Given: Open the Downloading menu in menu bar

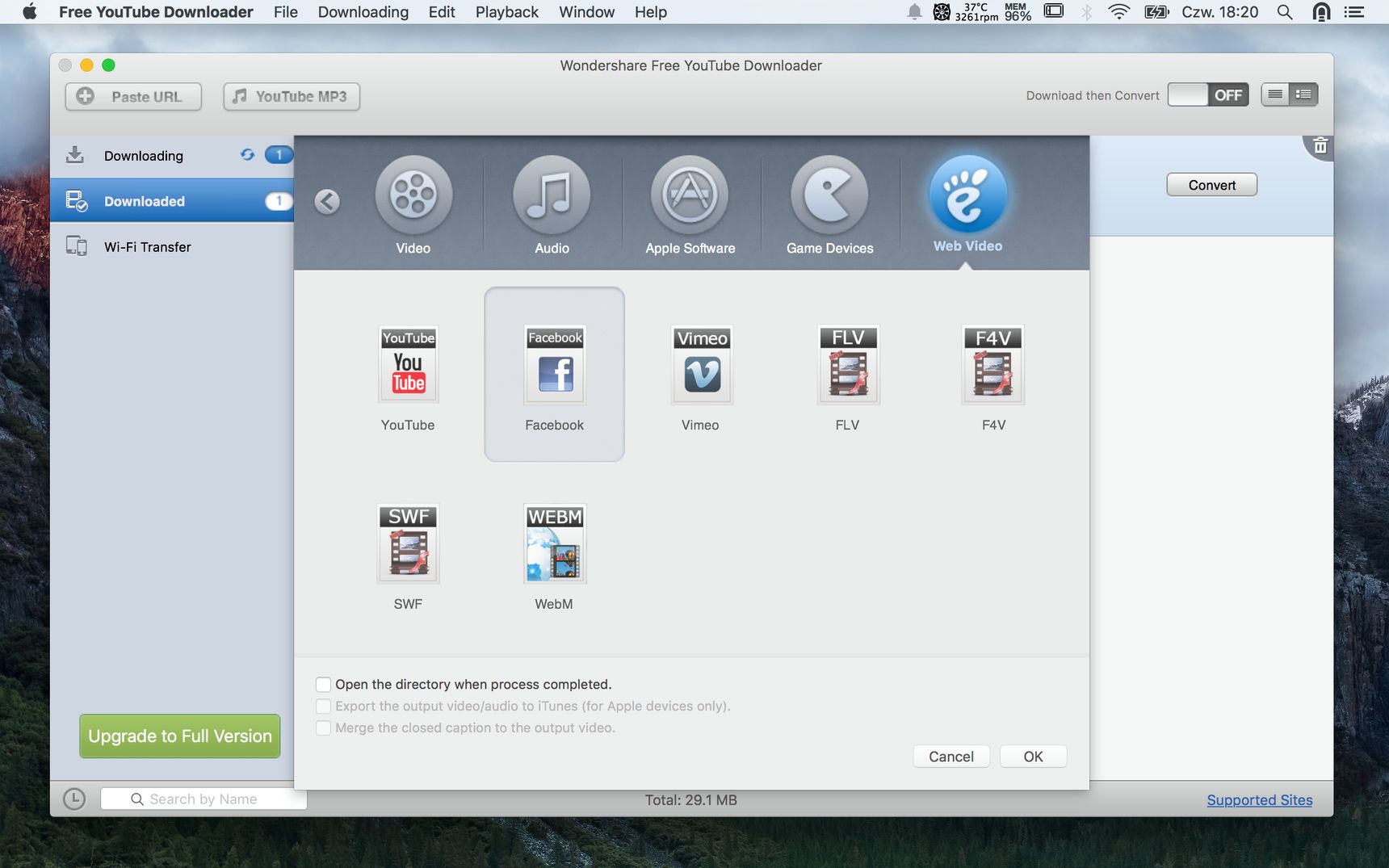Looking at the screenshot, I should (x=363, y=12).
